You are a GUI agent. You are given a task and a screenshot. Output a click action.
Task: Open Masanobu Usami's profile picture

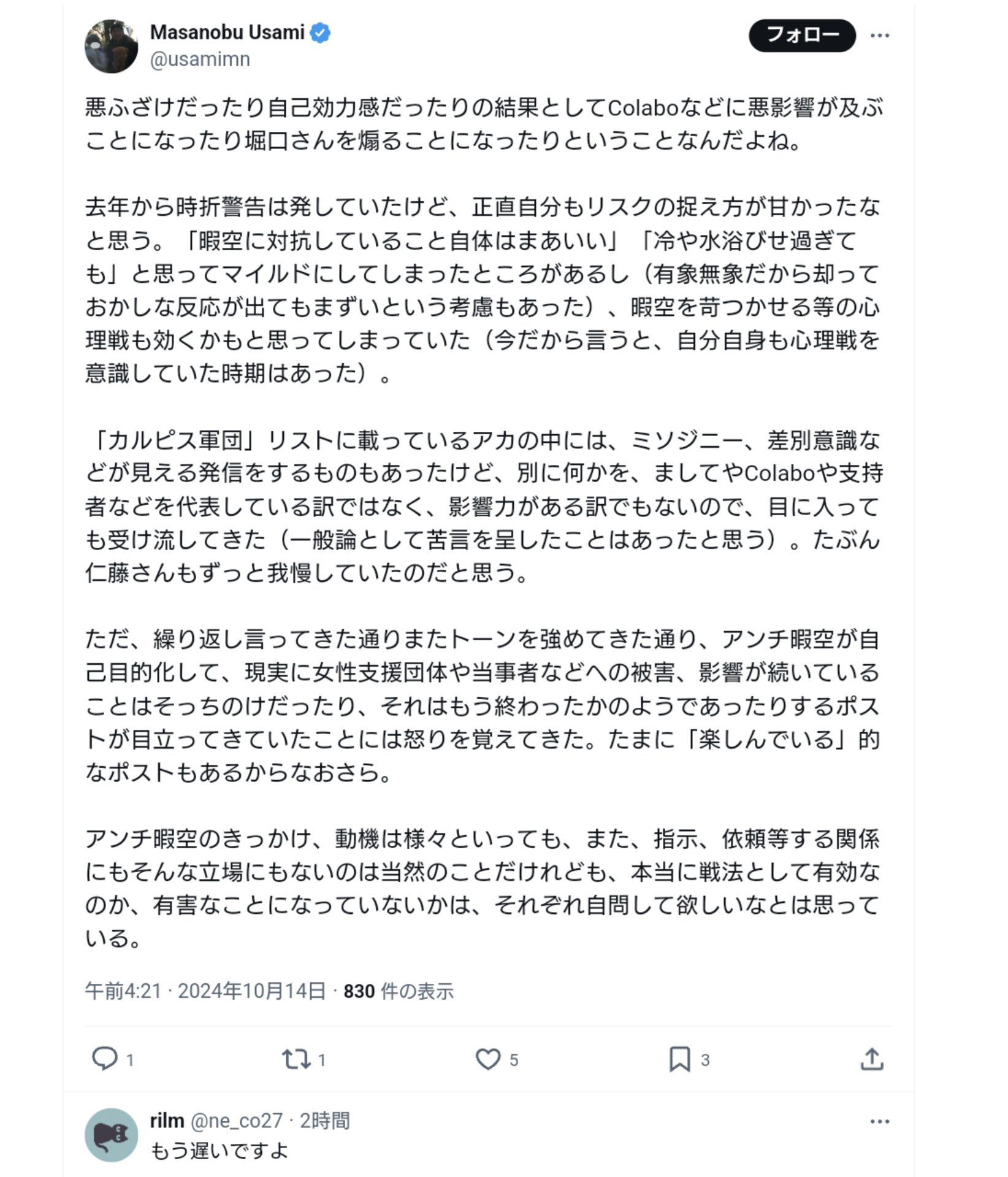point(111,46)
